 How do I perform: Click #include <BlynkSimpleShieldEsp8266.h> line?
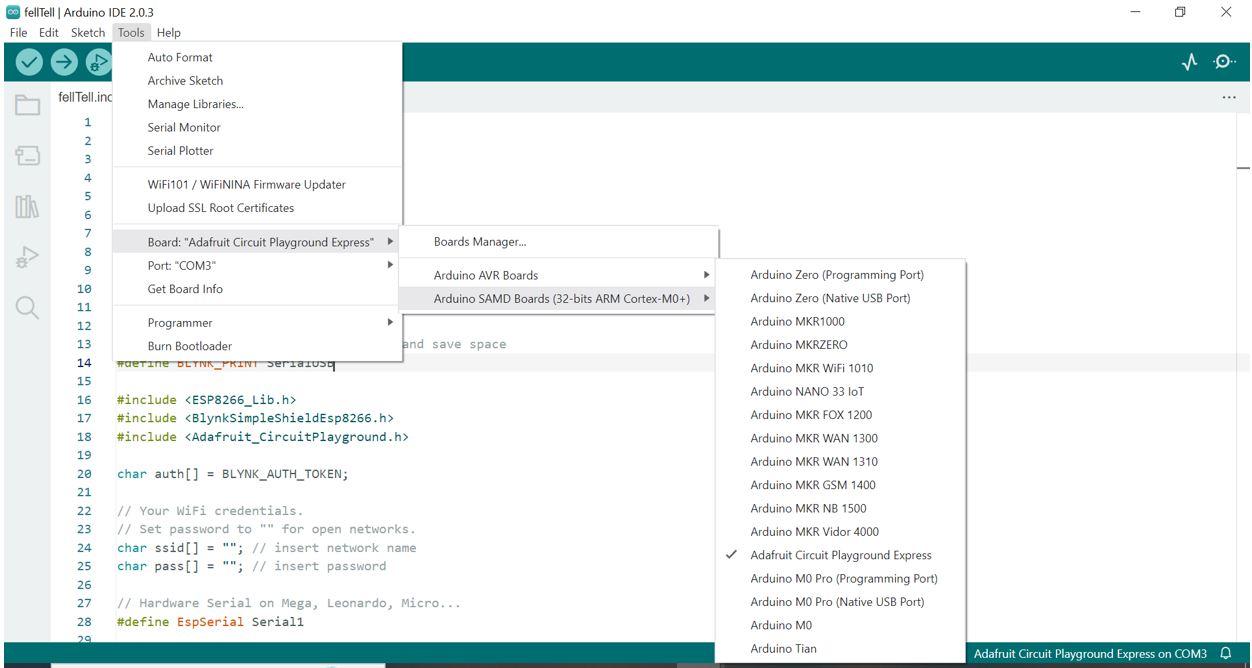(x=255, y=418)
